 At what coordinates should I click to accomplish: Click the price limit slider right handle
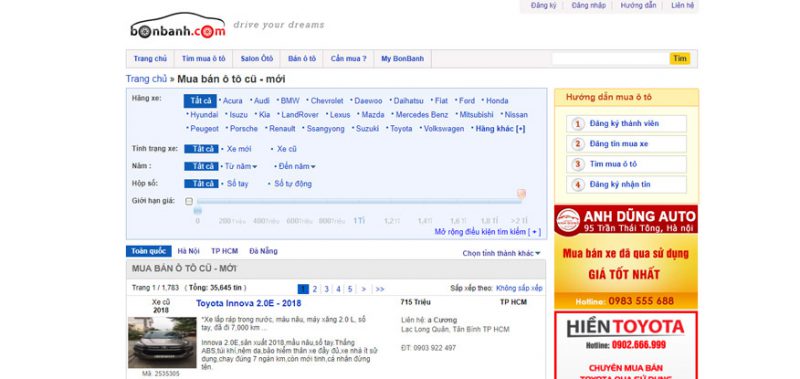[x=521, y=194]
